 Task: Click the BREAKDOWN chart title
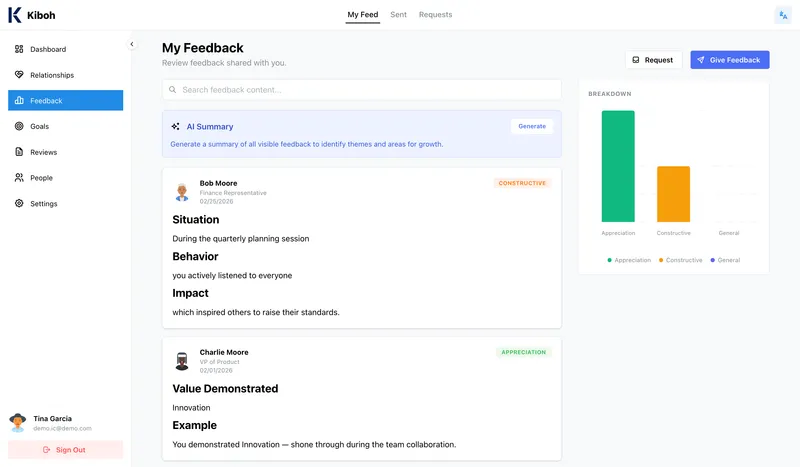coord(610,94)
